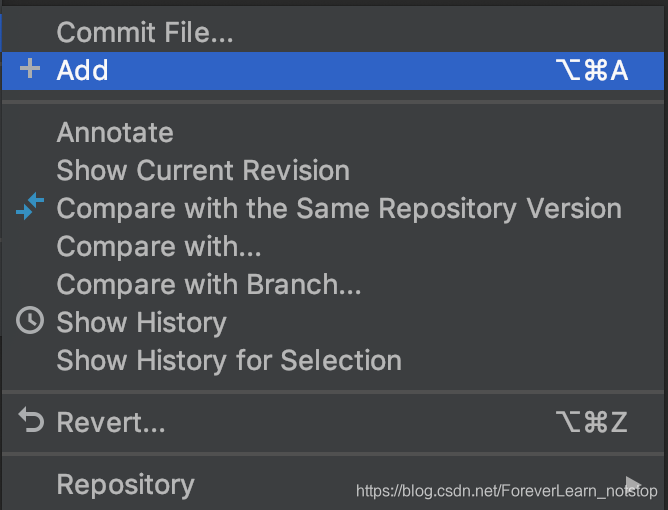Open the Compare with... option

point(333,246)
